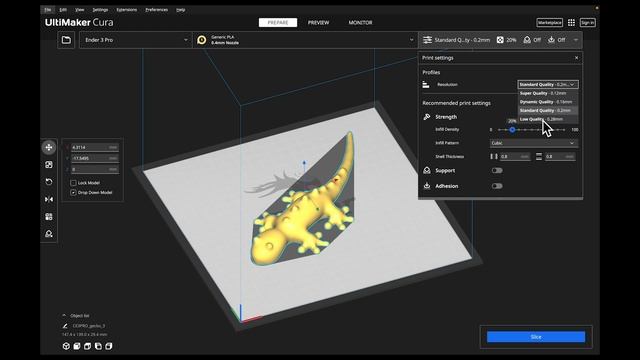Image resolution: width=640 pixels, height=360 pixels.
Task: Open the Settings menu
Action: 100,9
